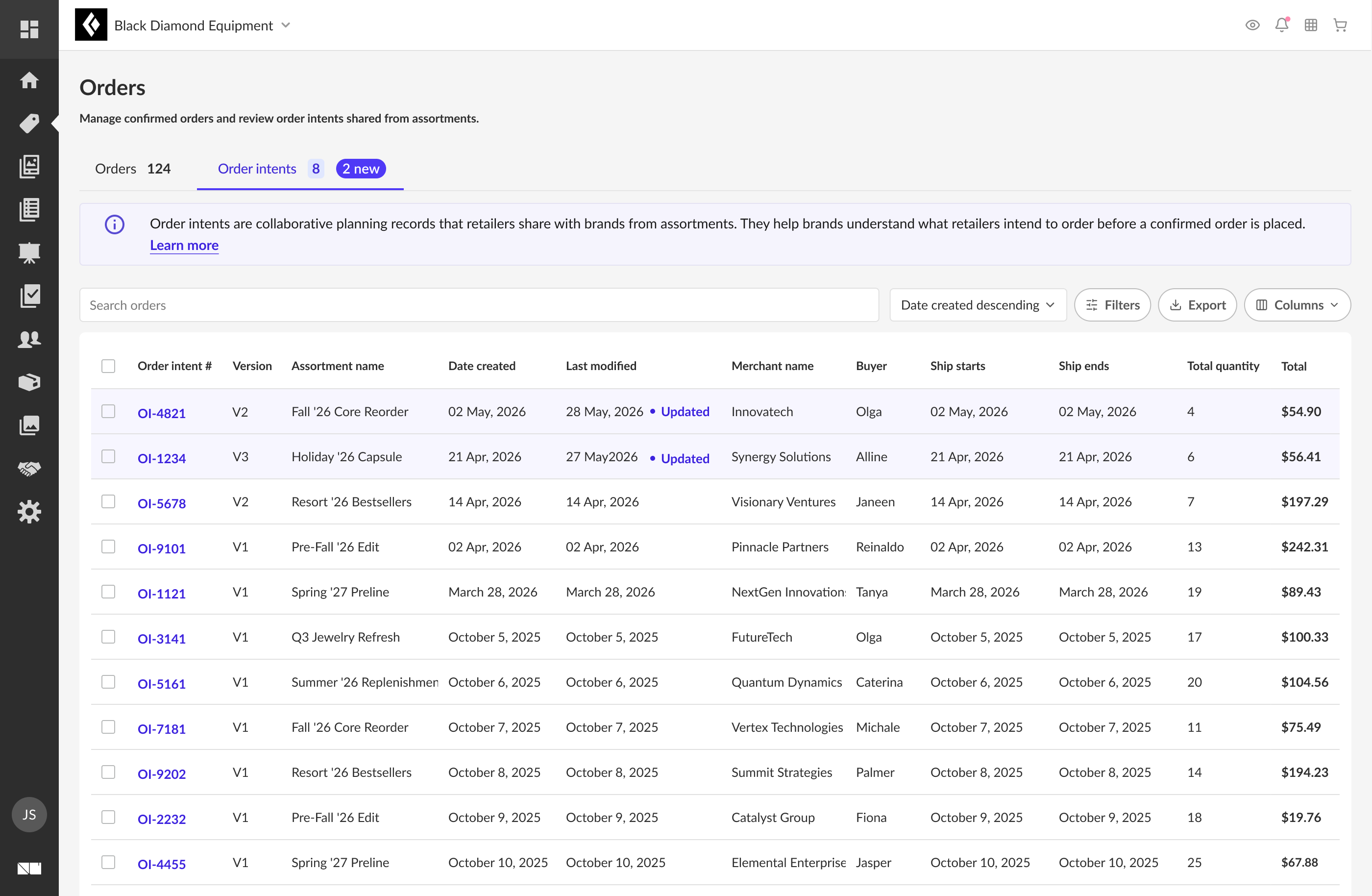Open the photo gallery sidebar icon
This screenshot has width=1372, height=896.
coord(29,425)
